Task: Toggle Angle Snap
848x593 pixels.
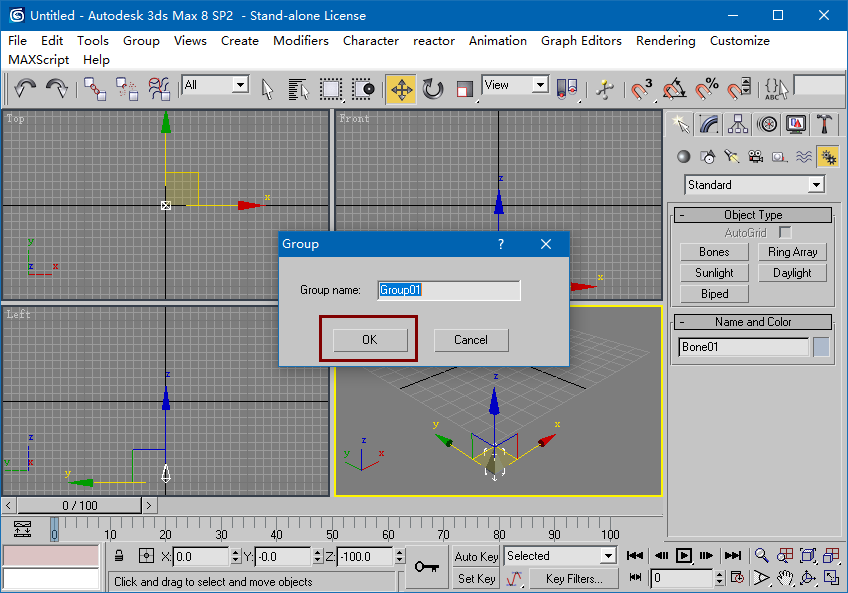Action: pos(674,89)
